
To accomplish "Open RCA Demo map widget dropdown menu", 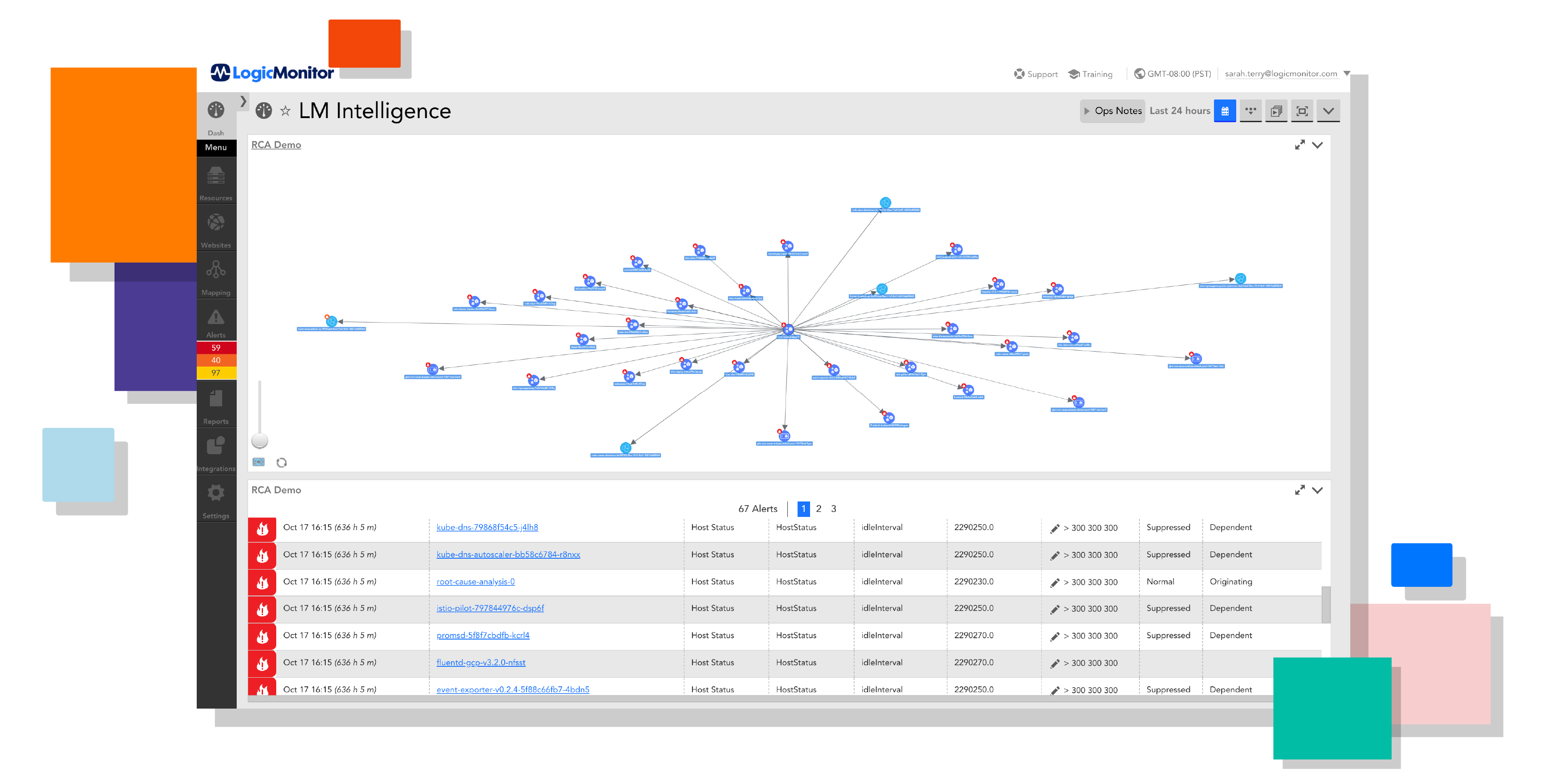I will tap(1318, 145).
